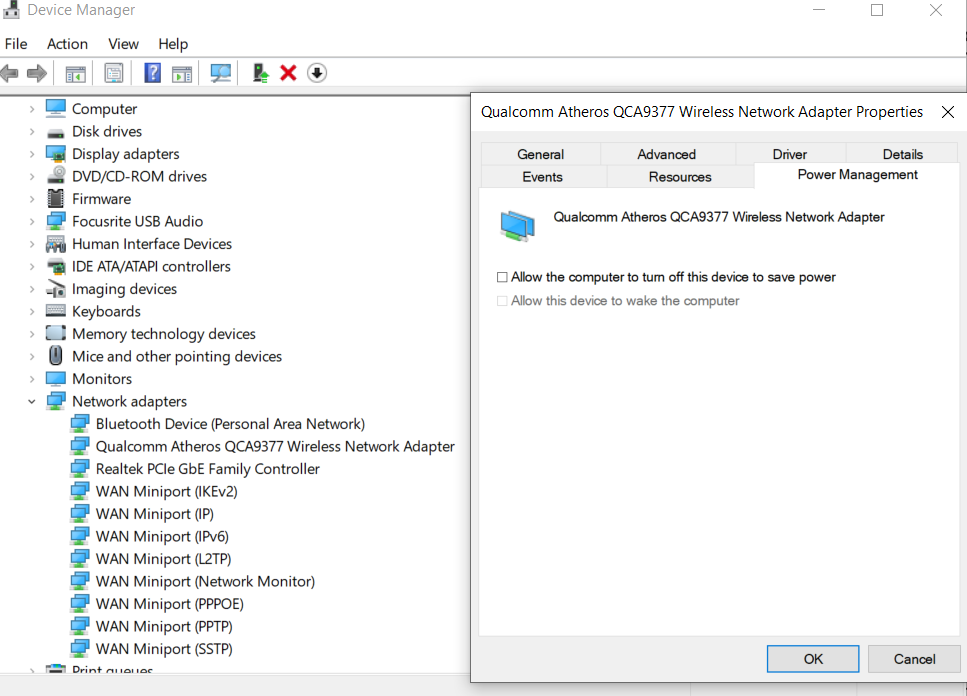
Task: Open the View menu
Action: click(123, 44)
